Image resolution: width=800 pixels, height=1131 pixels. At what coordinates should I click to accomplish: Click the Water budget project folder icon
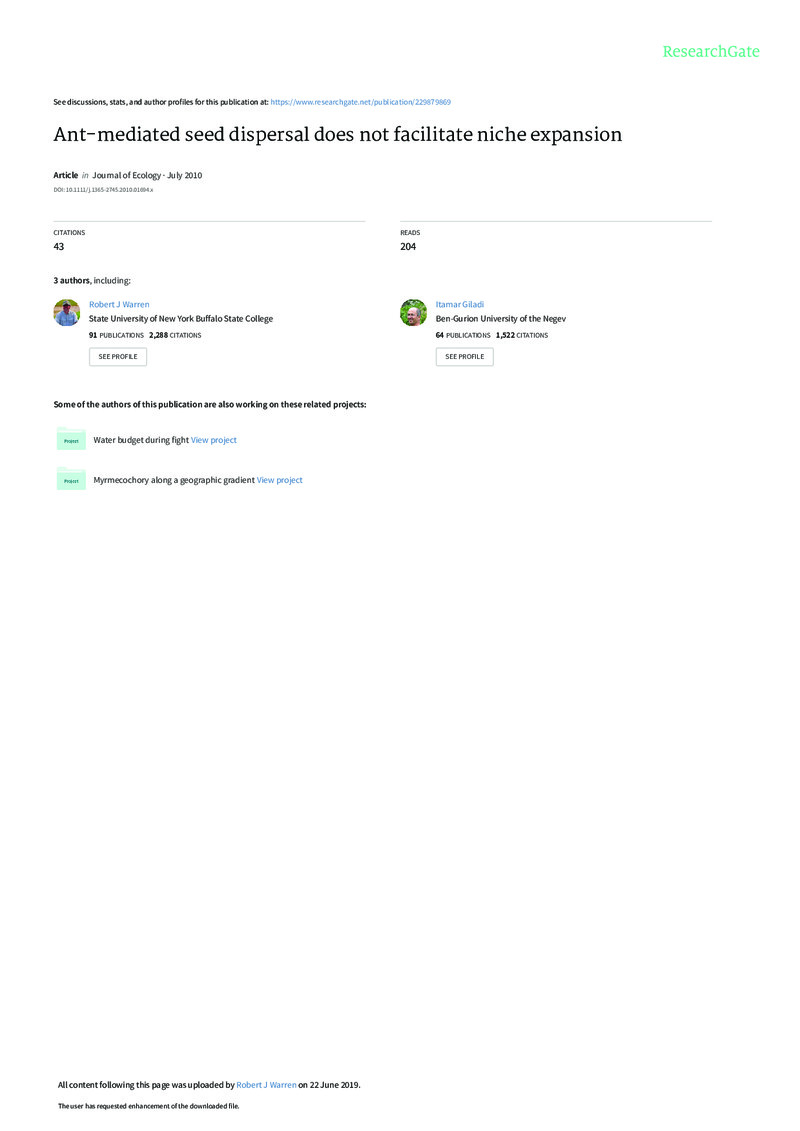pos(71,439)
